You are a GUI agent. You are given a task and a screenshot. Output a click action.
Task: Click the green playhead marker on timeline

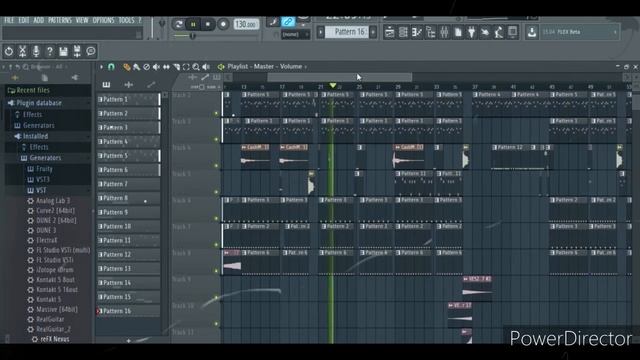point(333,86)
